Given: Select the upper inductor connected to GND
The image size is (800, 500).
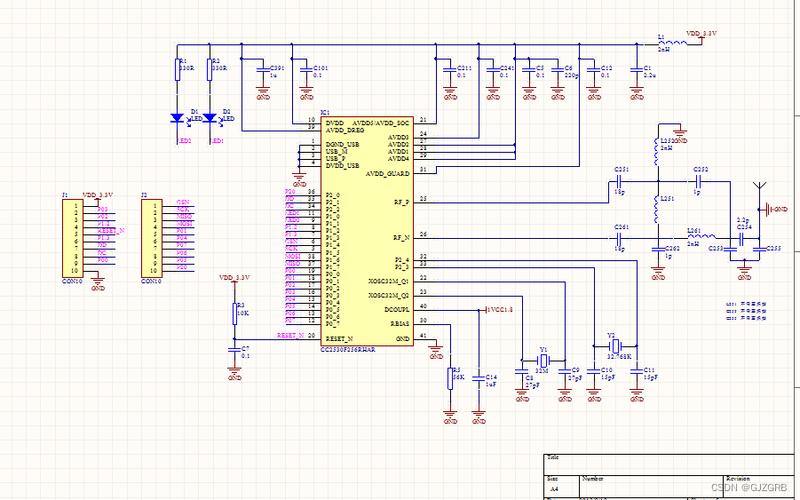Looking at the screenshot, I should coord(658,152).
